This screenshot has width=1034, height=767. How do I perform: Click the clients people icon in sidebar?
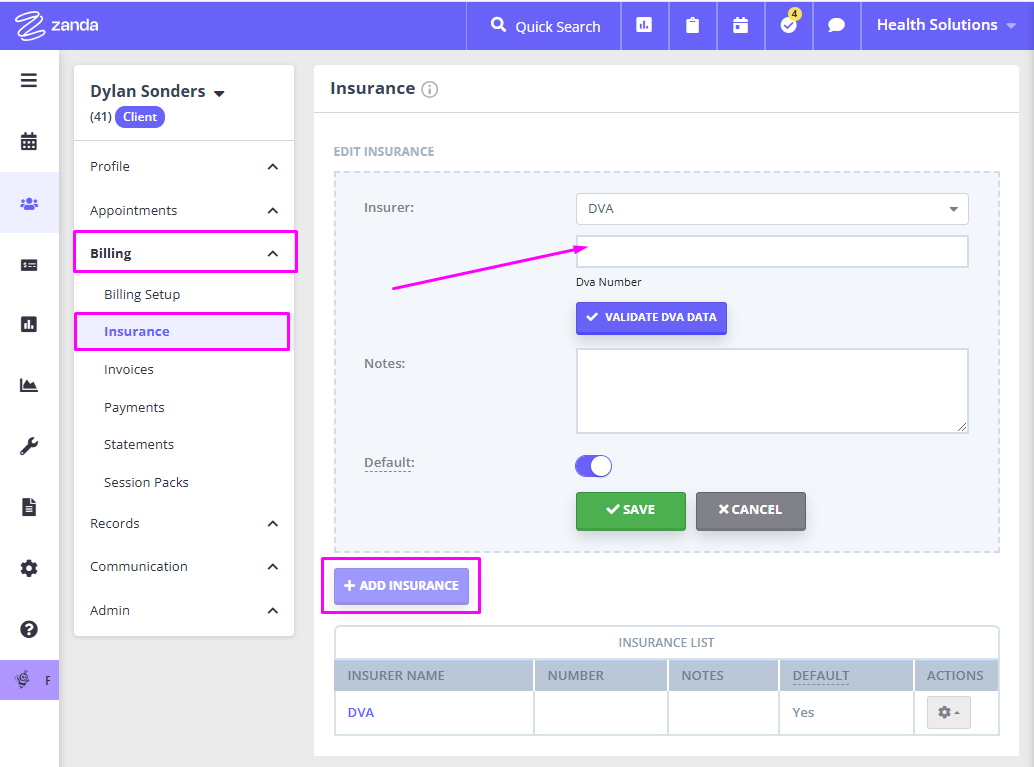point(29,203)
